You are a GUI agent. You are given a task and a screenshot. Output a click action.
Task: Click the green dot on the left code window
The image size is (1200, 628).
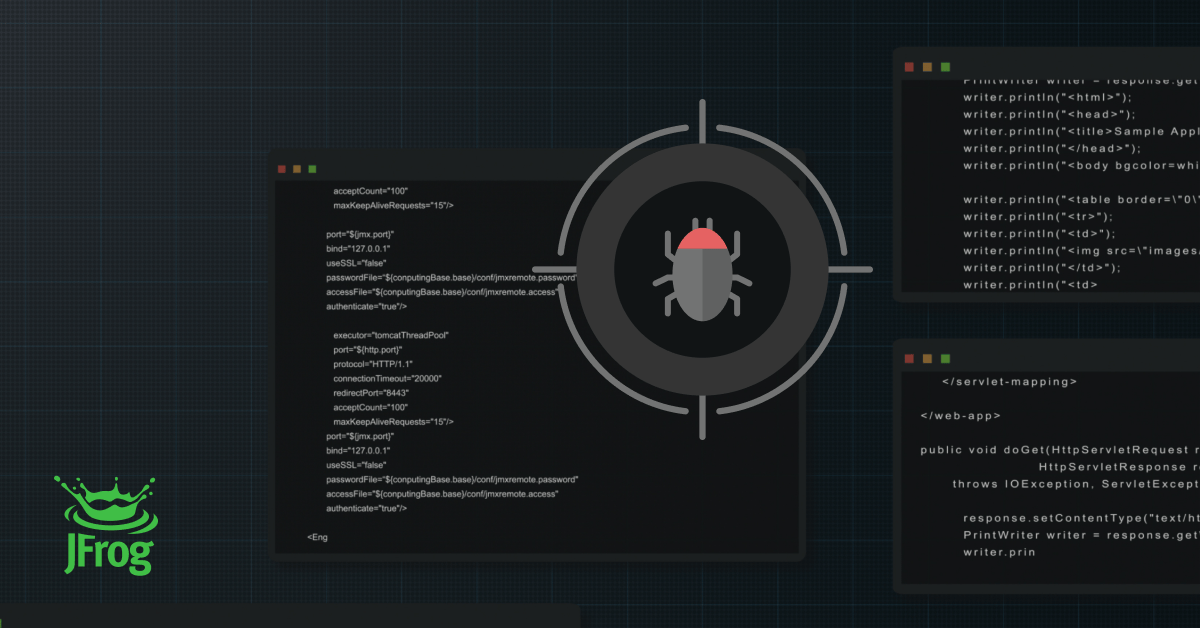(x=312, y=169)
